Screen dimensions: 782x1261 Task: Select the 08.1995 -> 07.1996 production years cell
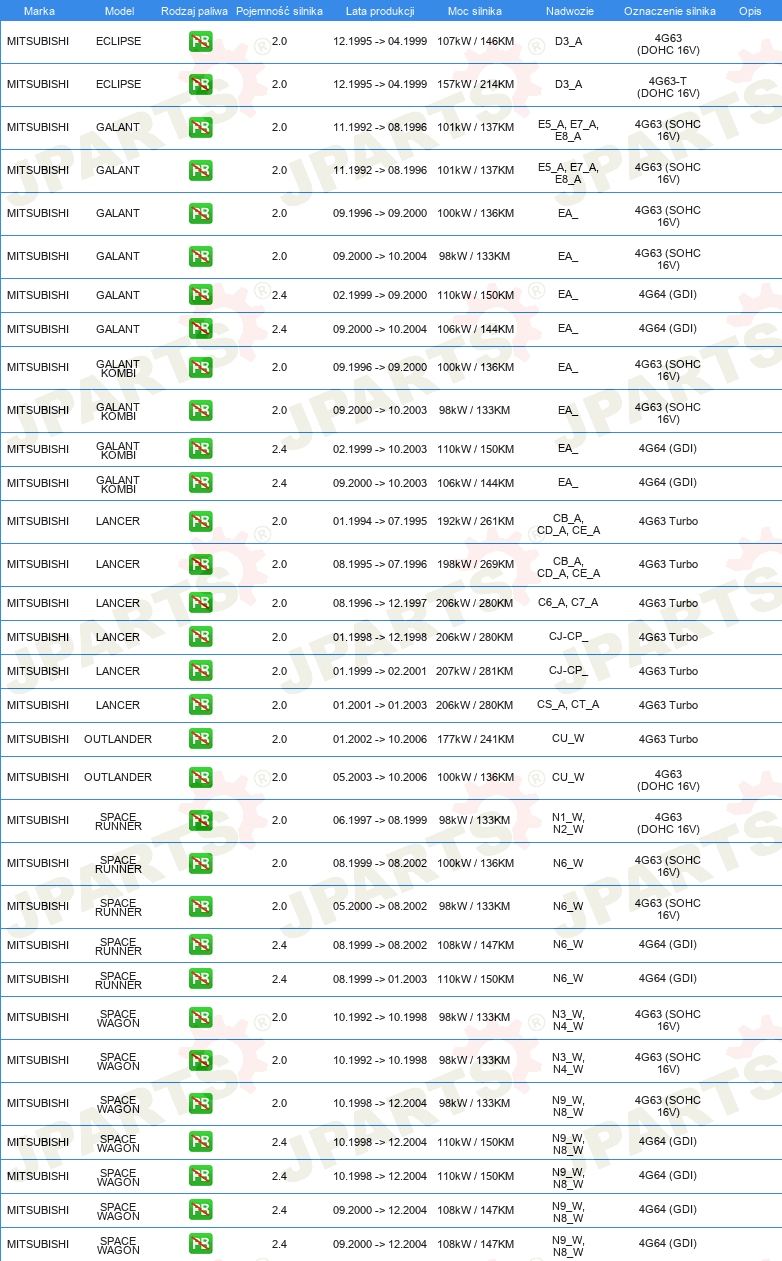tap(380, 565)
